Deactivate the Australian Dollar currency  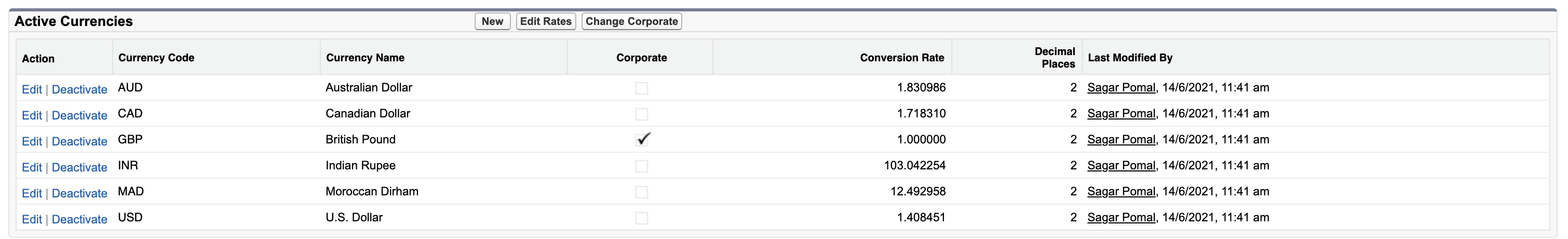[79, 89]
